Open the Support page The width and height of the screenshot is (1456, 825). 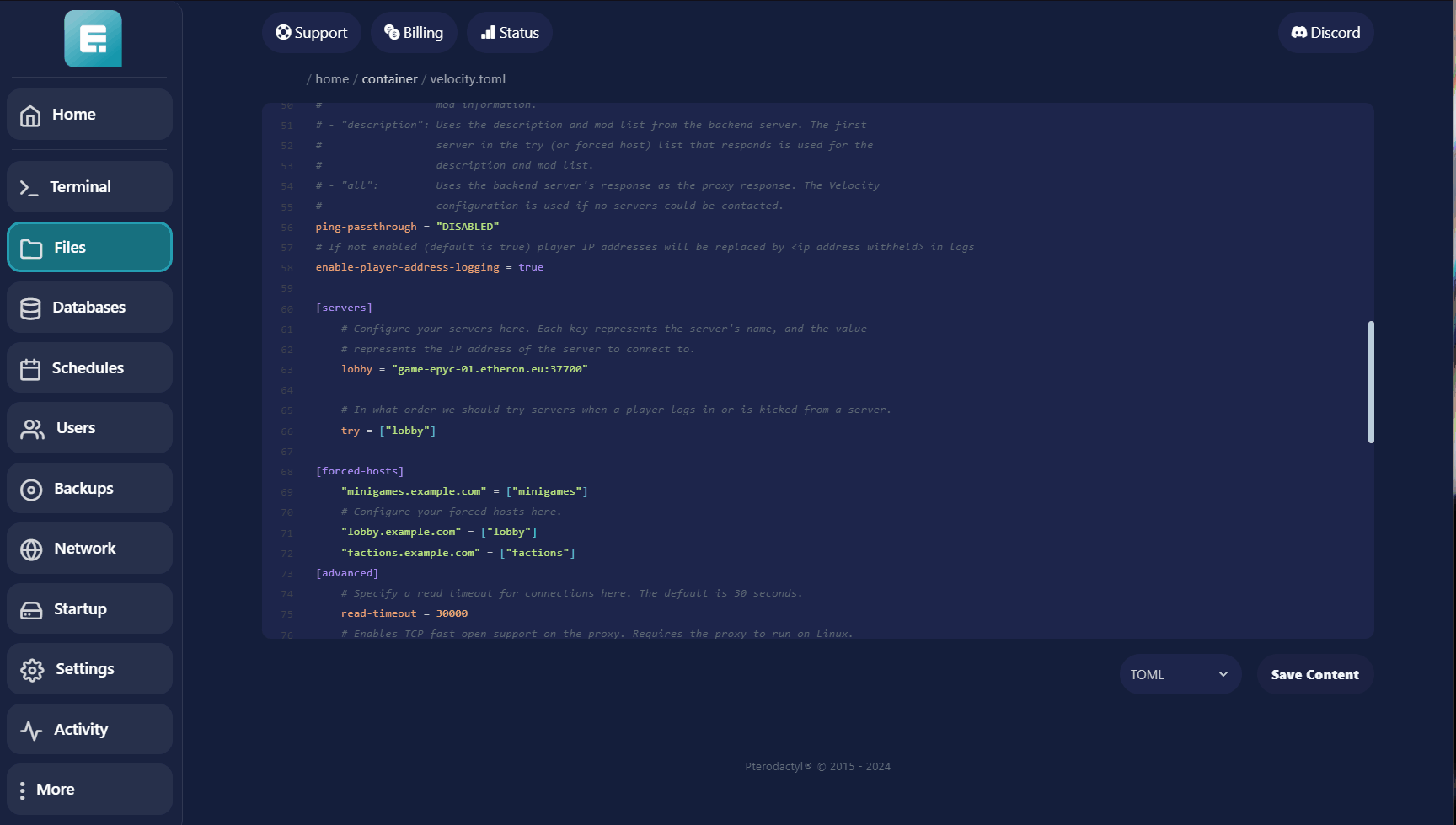coord(311,33)
